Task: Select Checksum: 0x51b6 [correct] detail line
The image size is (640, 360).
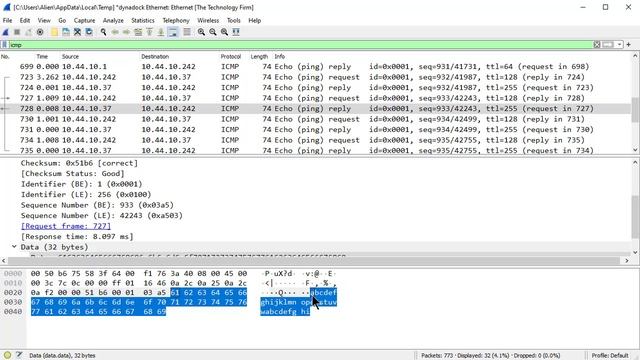Action: pos(80,163)
